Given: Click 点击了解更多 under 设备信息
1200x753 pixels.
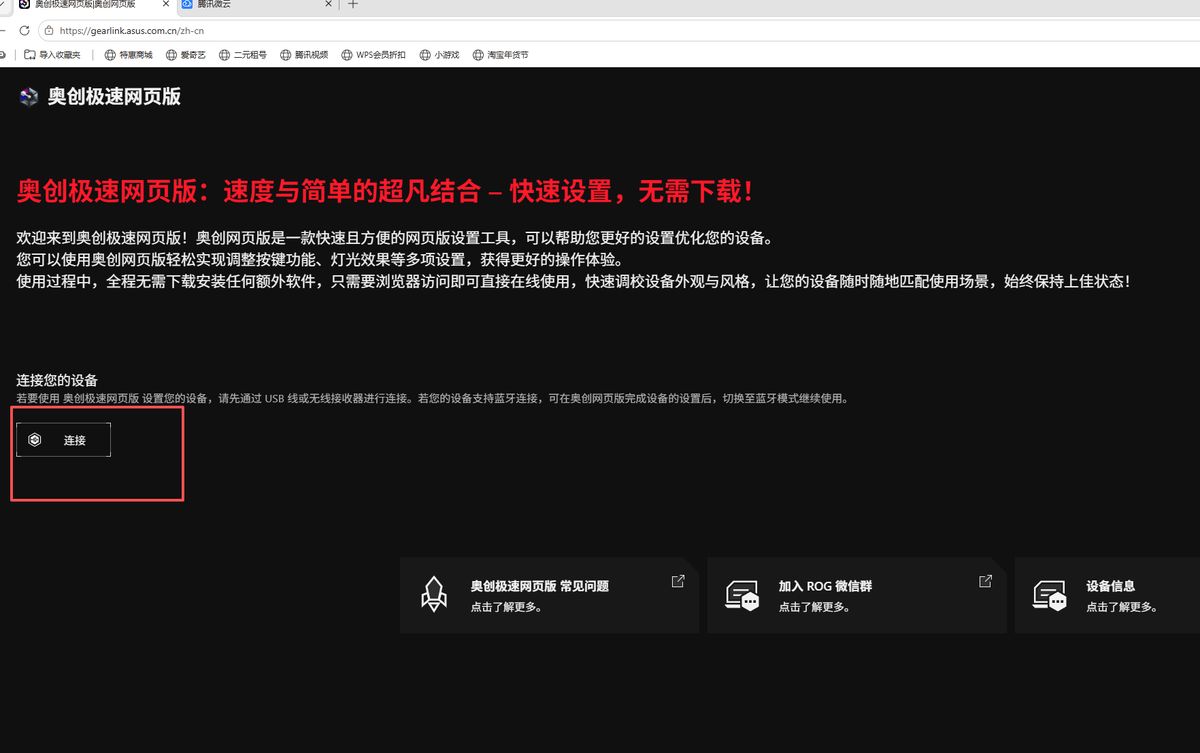Looking at the screenshot, I should coord(1122,606).
